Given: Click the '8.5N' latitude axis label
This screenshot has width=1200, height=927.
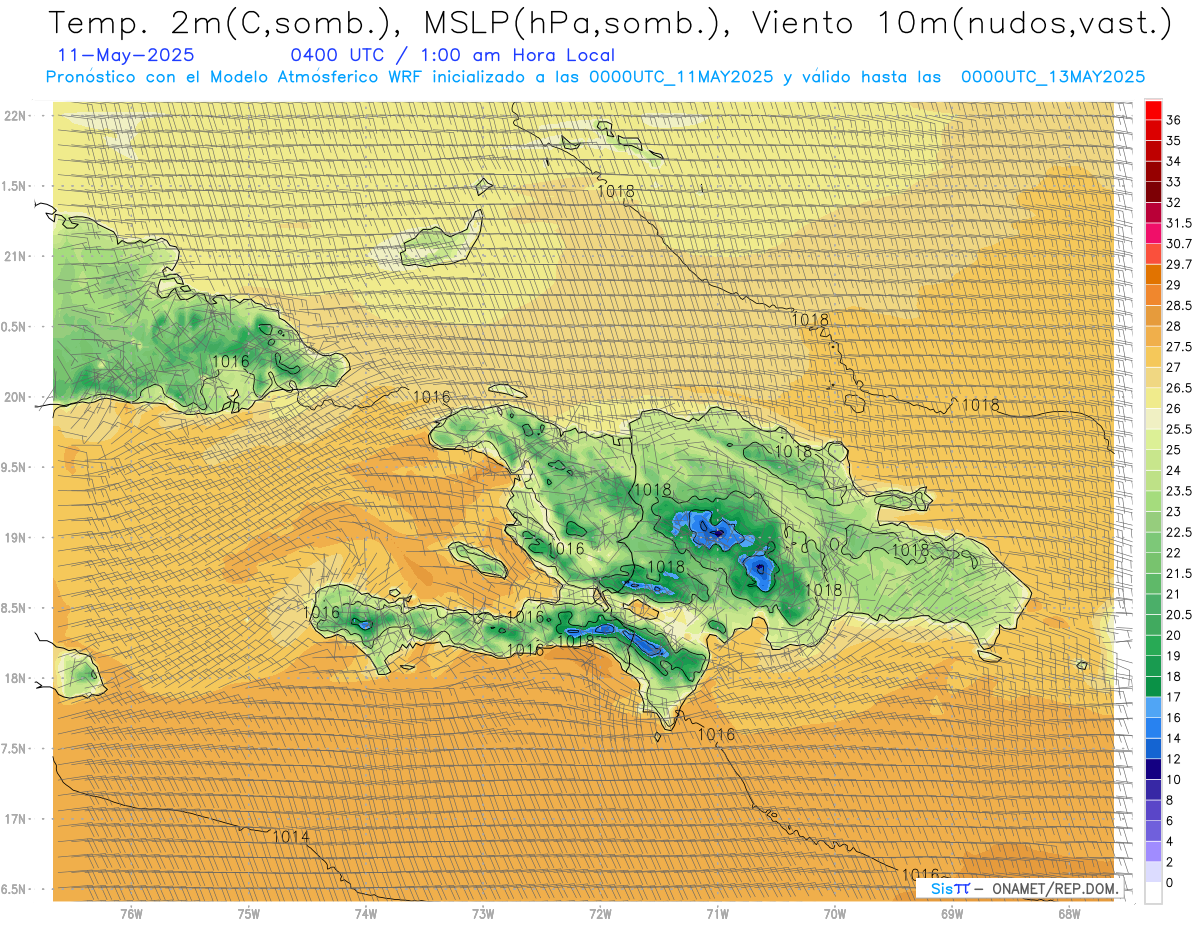Looking at the screenshot, I should (16, 608).
